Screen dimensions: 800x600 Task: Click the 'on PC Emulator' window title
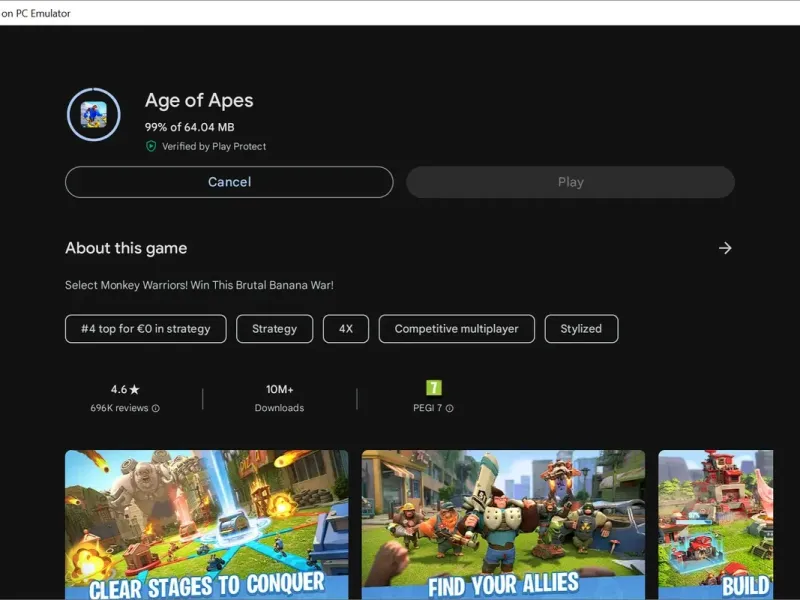(x=36, y=13)
